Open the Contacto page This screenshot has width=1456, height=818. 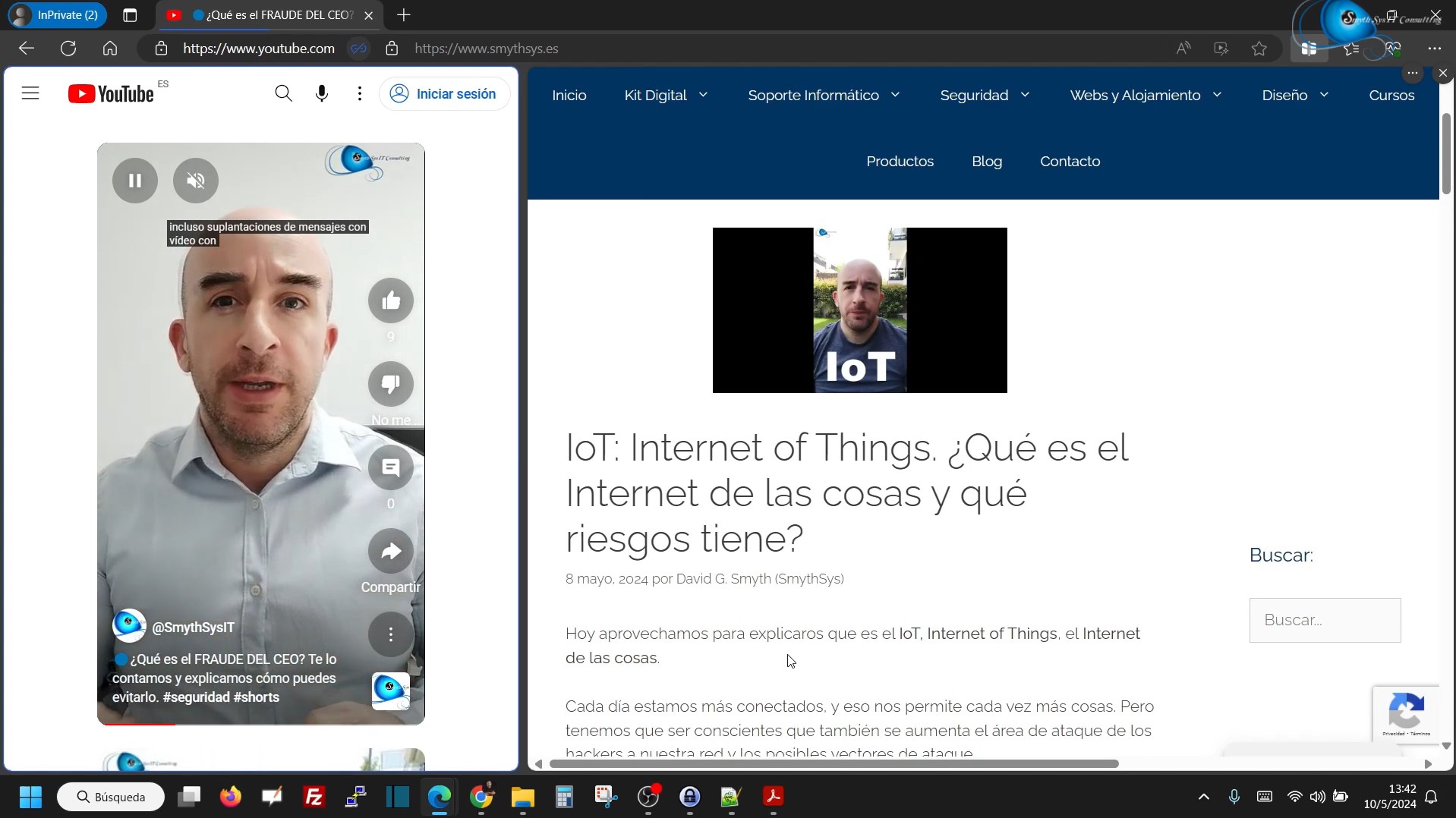click(1069, 162)
